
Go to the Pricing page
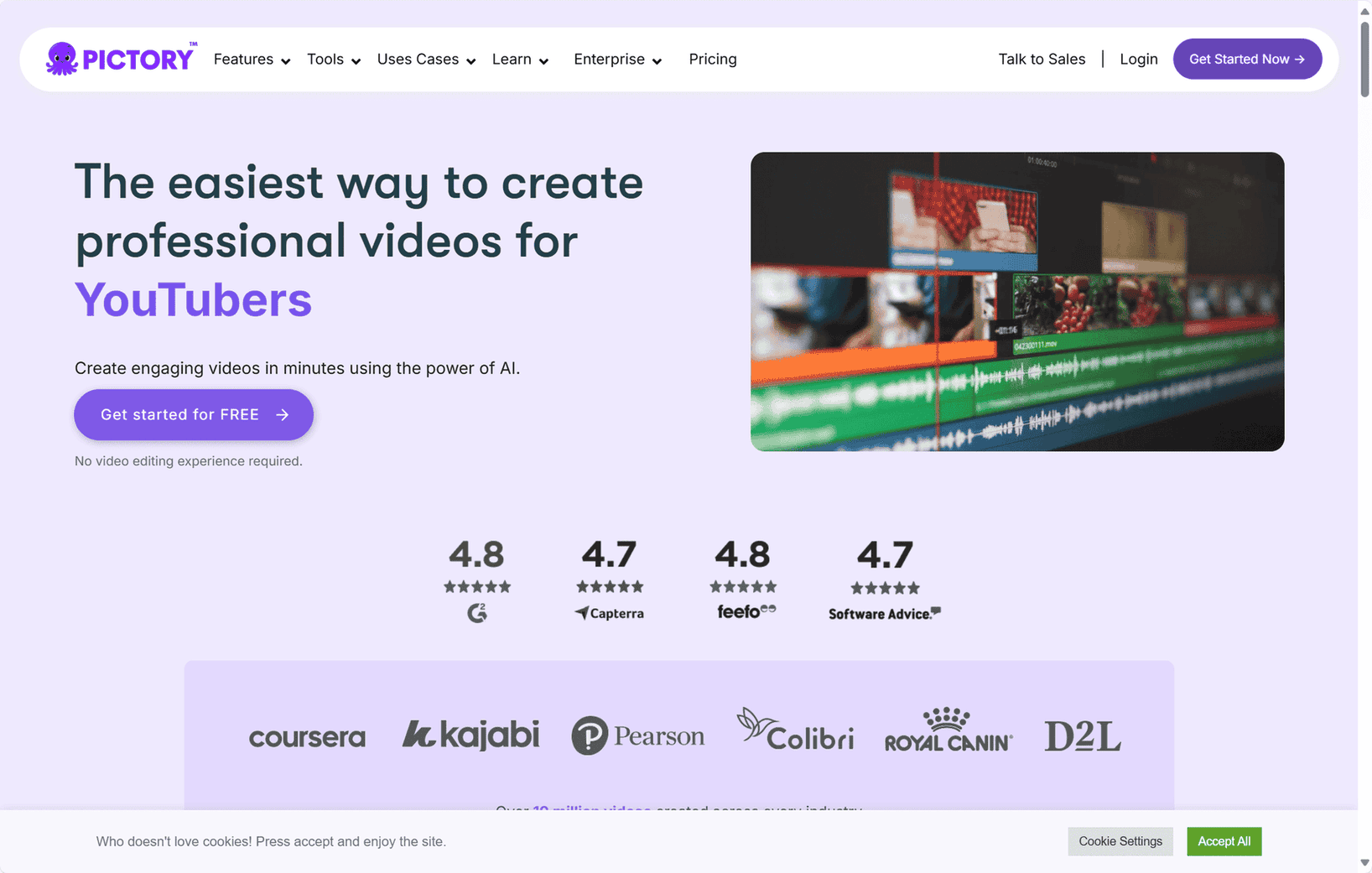click(713, 60)
